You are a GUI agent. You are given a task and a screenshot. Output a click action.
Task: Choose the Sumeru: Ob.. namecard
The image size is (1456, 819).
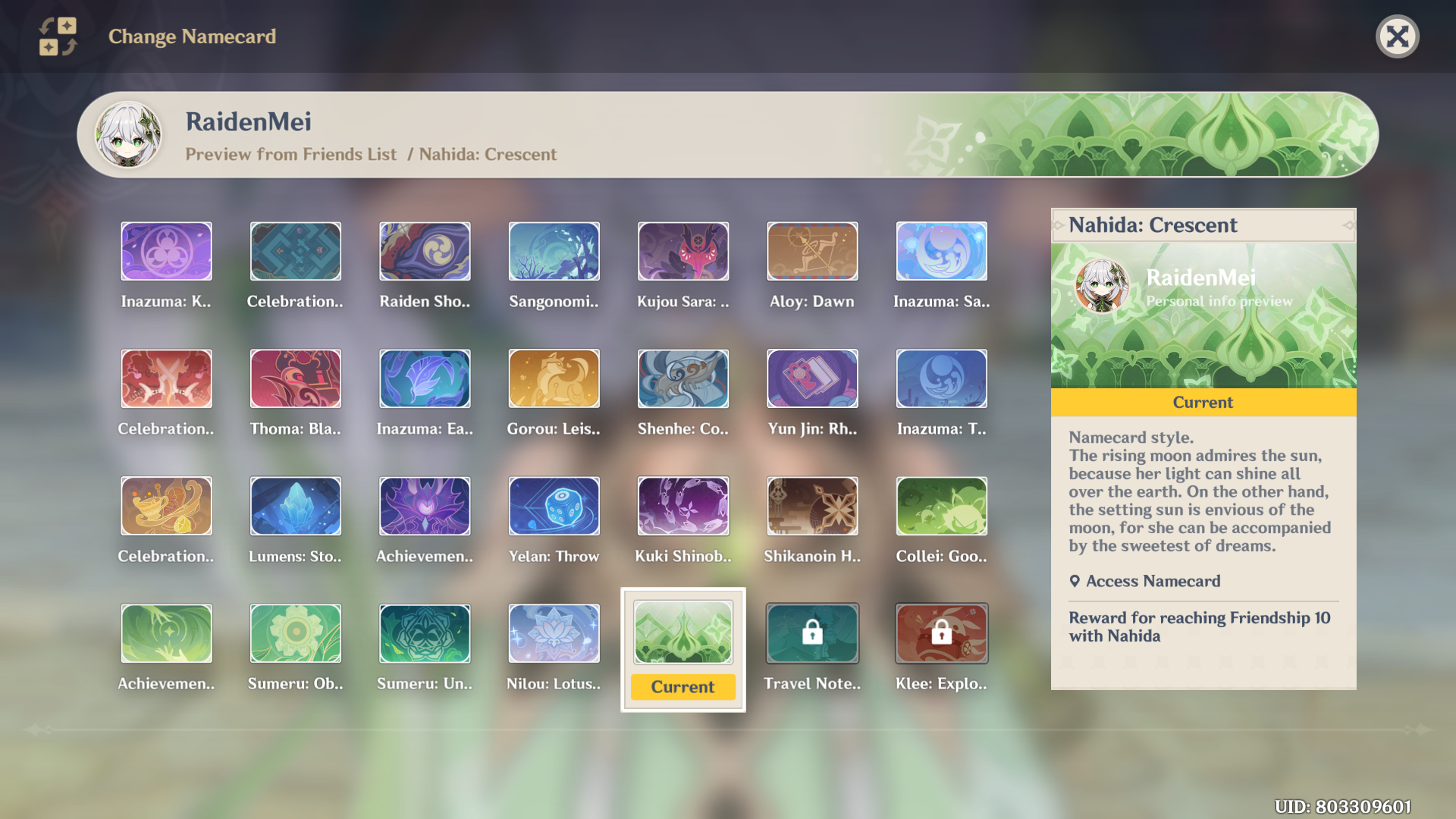pos(296,633)
